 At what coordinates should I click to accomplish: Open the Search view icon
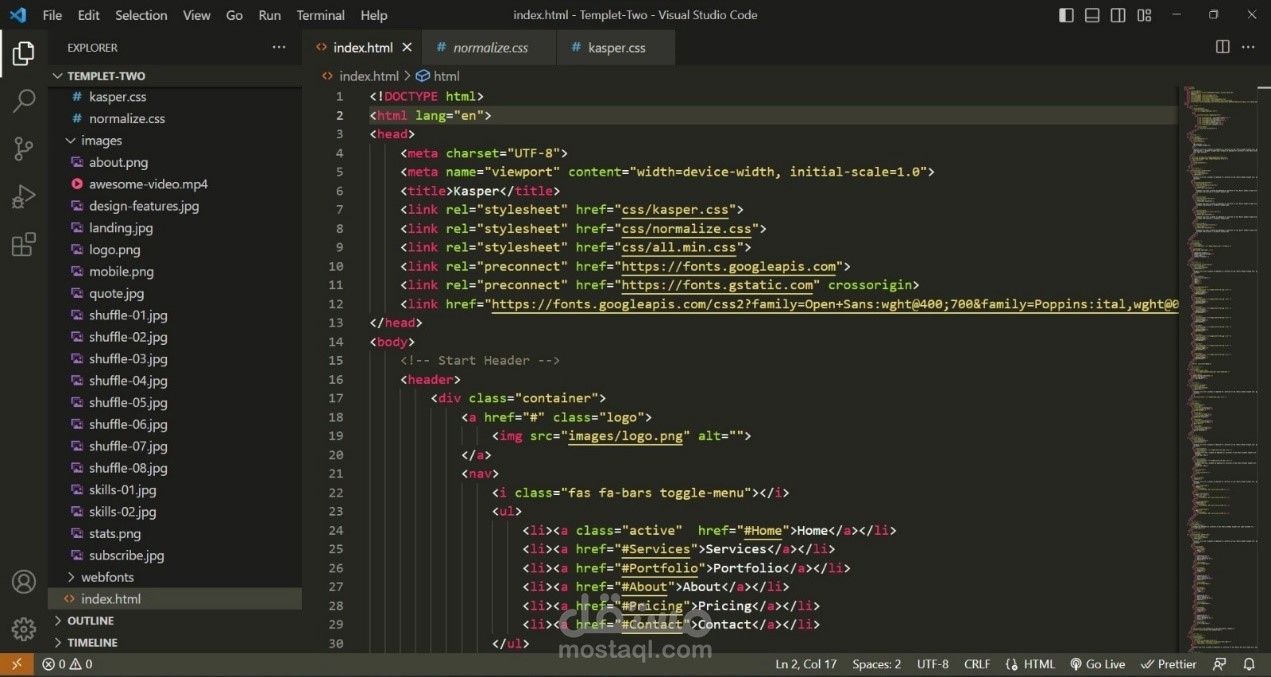click(24, 101)
